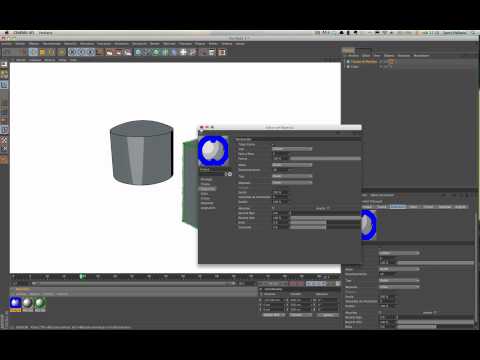Image resolution: width=480 pixels, height=360 pixels.
Task: Click the light object icon
Action: (x=203, y=52)
